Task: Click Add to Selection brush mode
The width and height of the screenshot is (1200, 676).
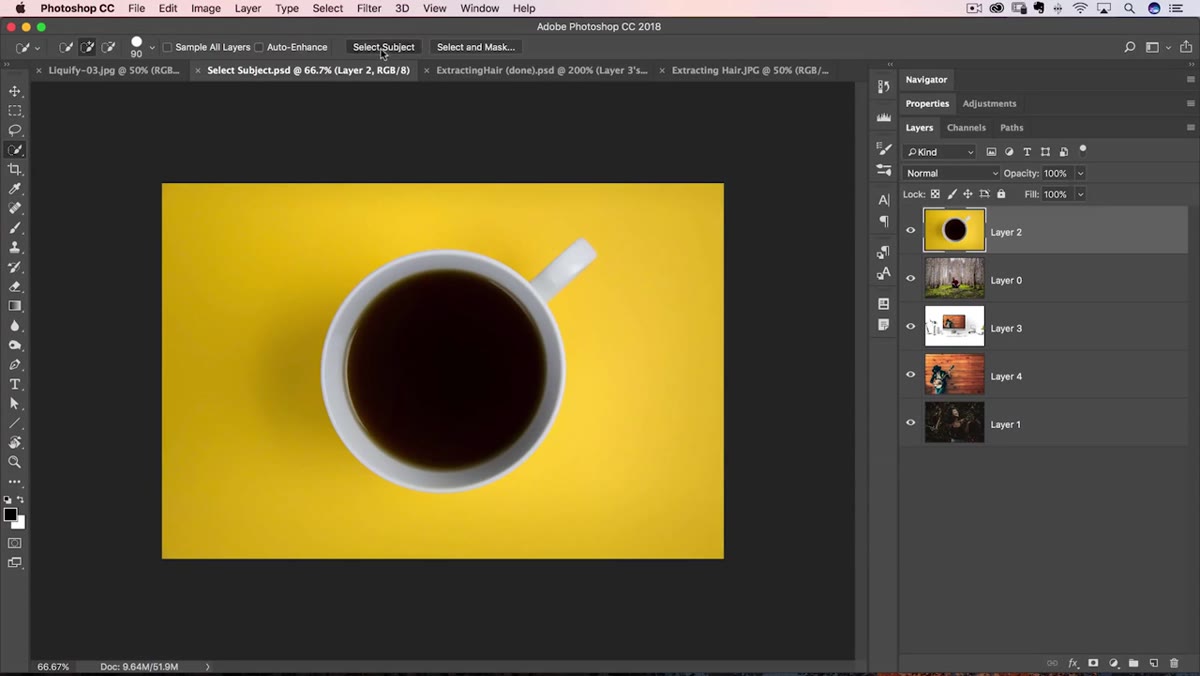Action: [87, 47]
